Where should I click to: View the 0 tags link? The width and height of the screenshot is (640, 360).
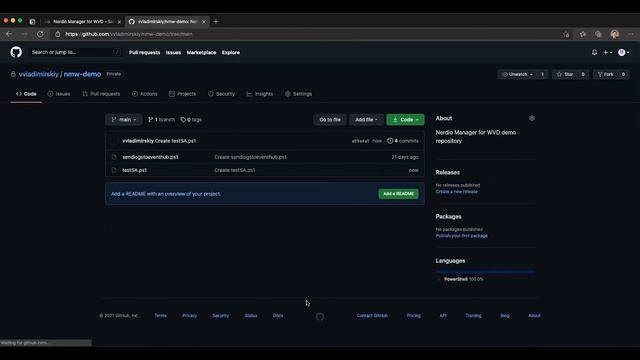[191, 120]
